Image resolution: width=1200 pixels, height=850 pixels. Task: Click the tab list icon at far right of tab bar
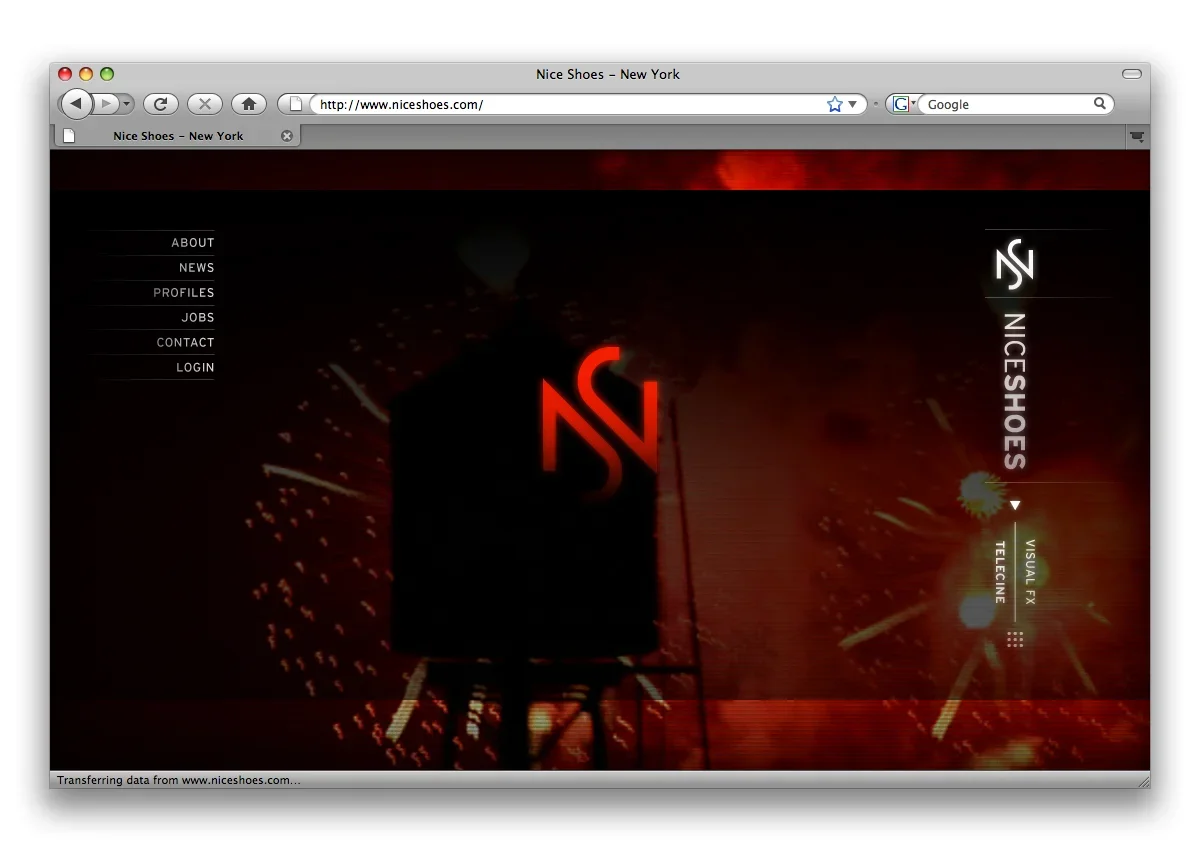[x=1136, y=136]
